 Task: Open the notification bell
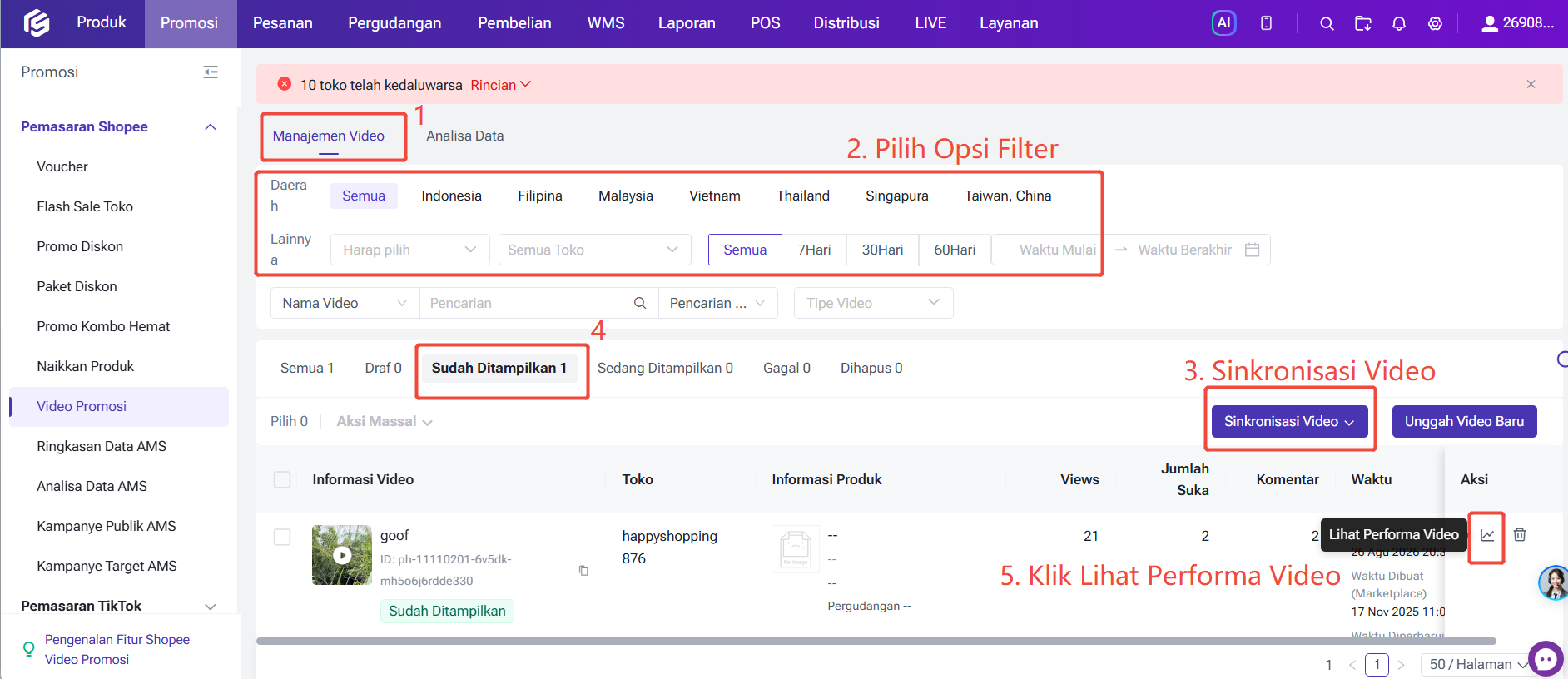tap(1399, 23)
